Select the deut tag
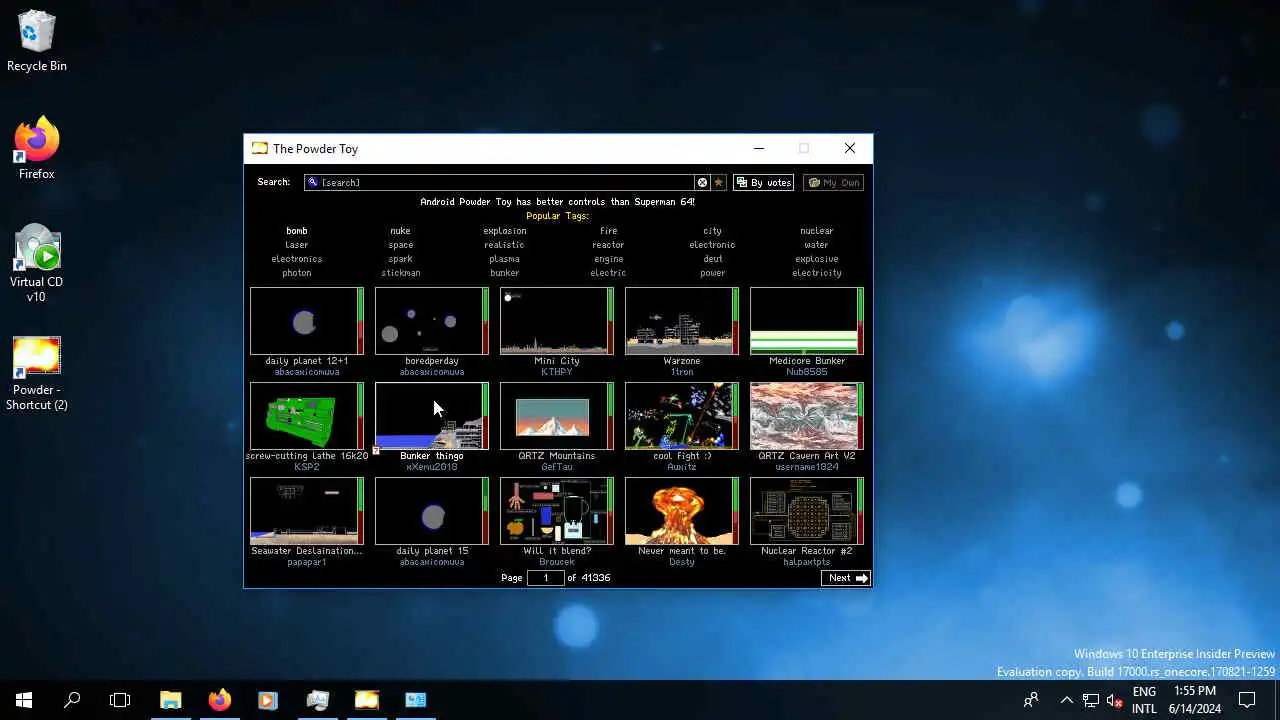Image resolution: width=1280 pixels, height=720 pixels. [x=712, y=259]
